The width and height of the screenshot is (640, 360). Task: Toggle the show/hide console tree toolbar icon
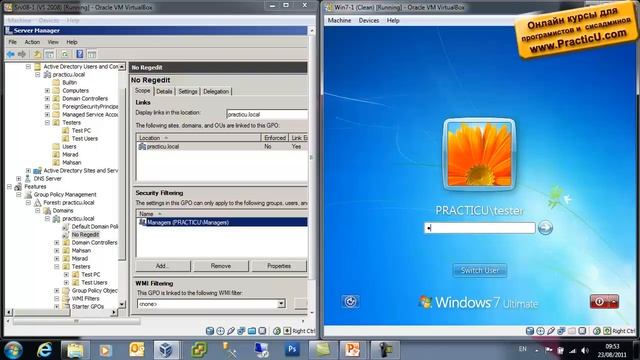tap(50, 54)
